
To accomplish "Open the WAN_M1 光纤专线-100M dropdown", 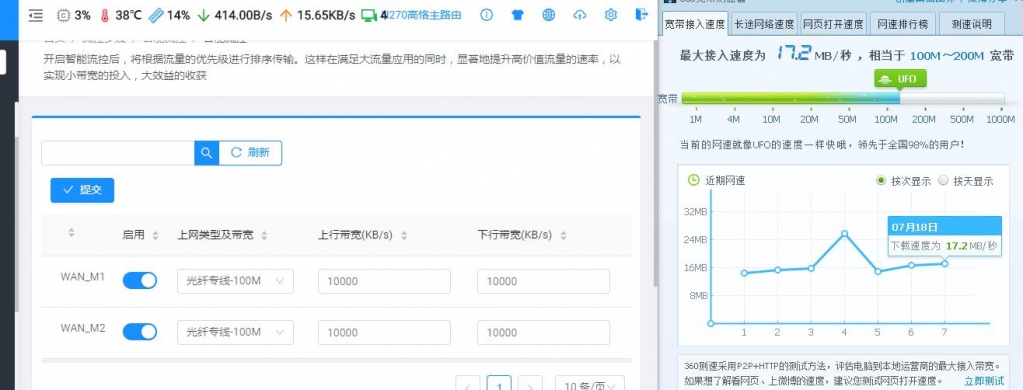I will [235, 281].
